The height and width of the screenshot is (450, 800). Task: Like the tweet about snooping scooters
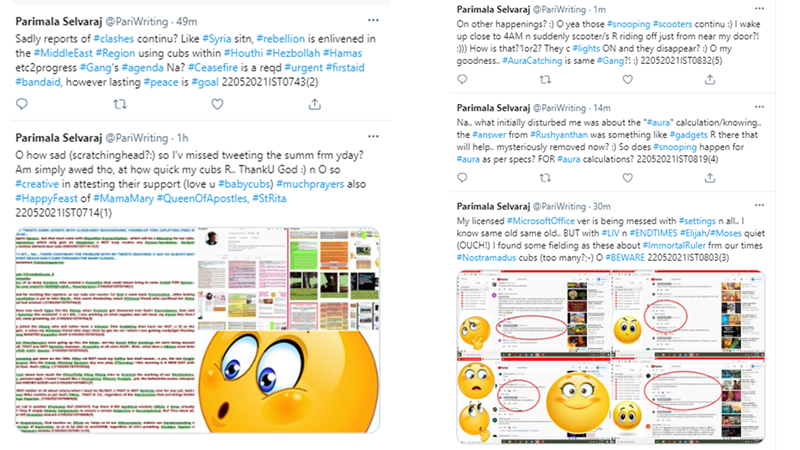point(628,80)
